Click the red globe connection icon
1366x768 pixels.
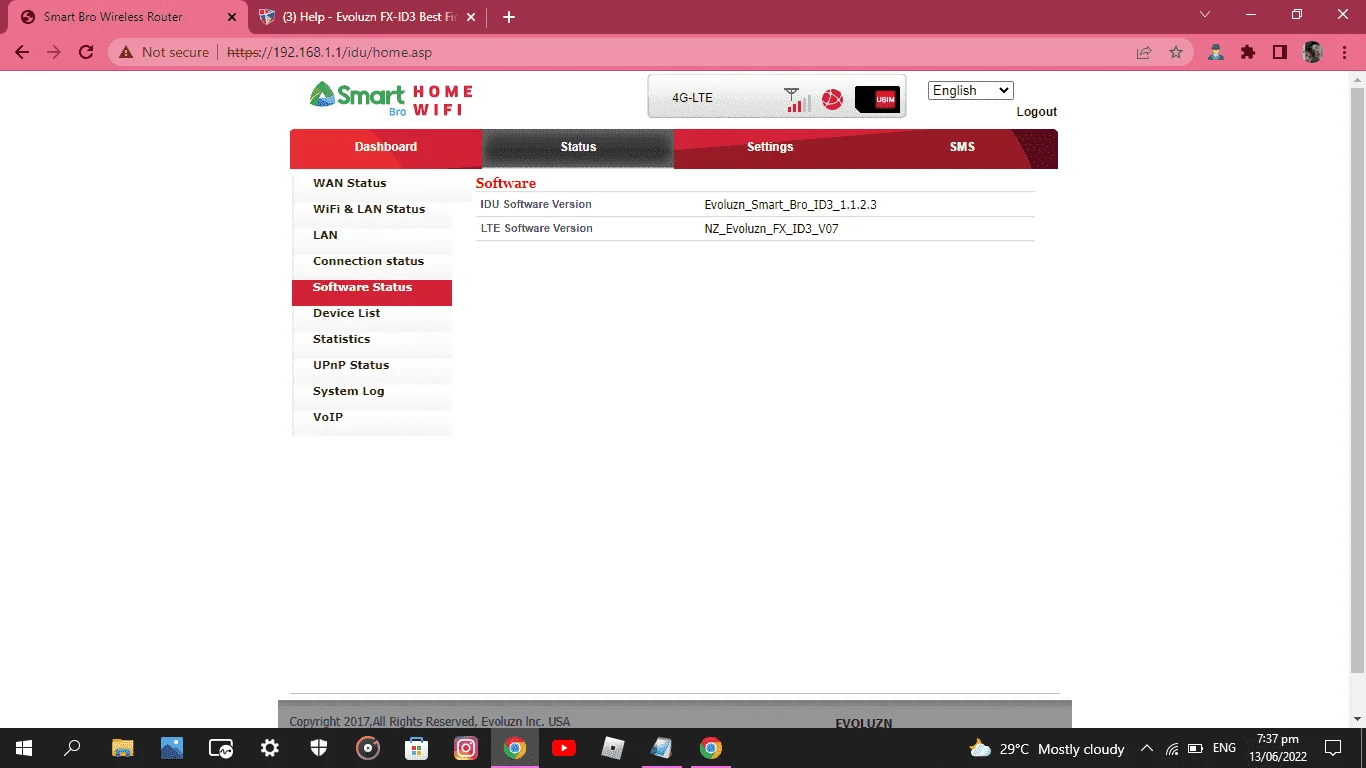pyautogui.click(x=832, y=99)
